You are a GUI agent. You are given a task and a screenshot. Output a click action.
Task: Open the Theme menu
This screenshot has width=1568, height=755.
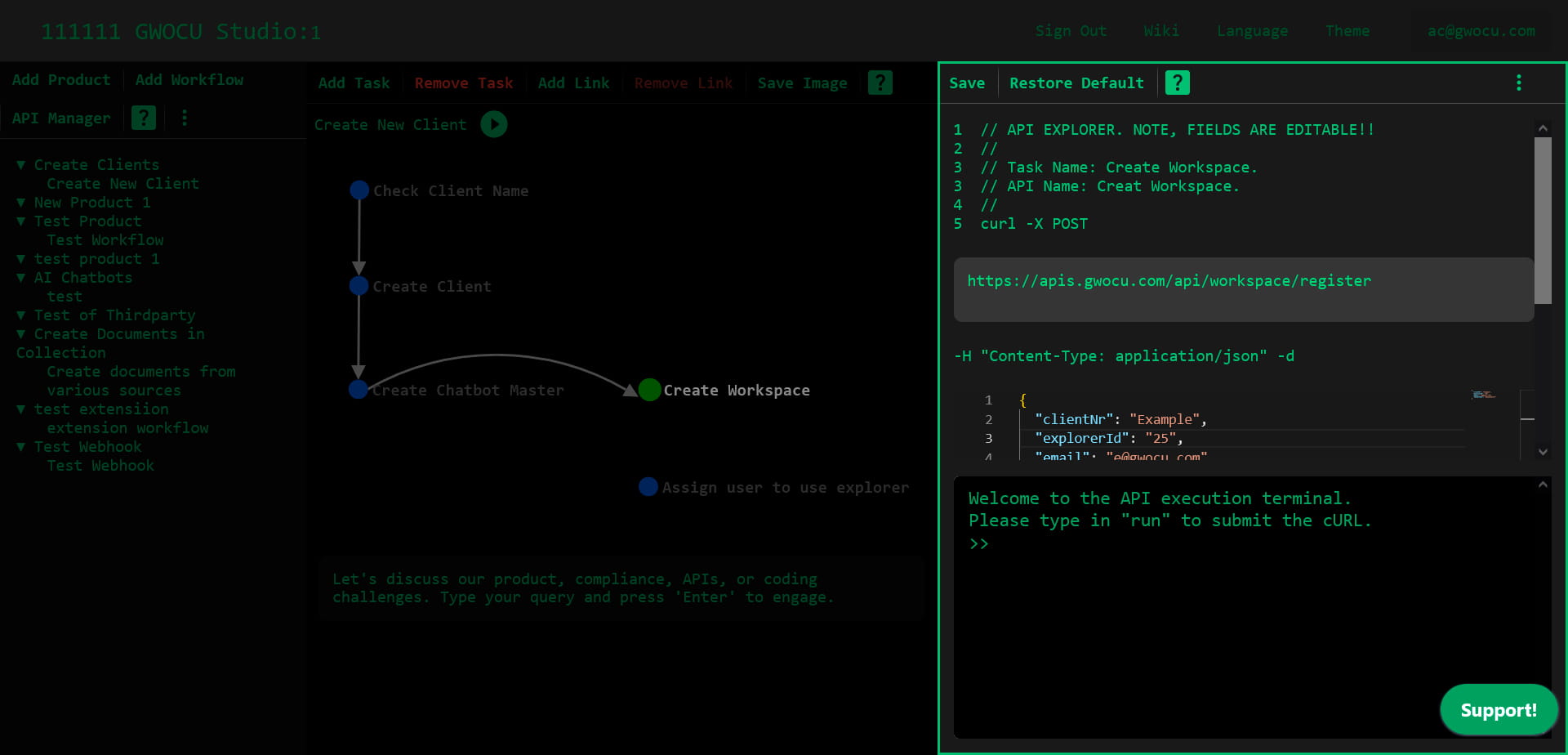point(1347,31)
